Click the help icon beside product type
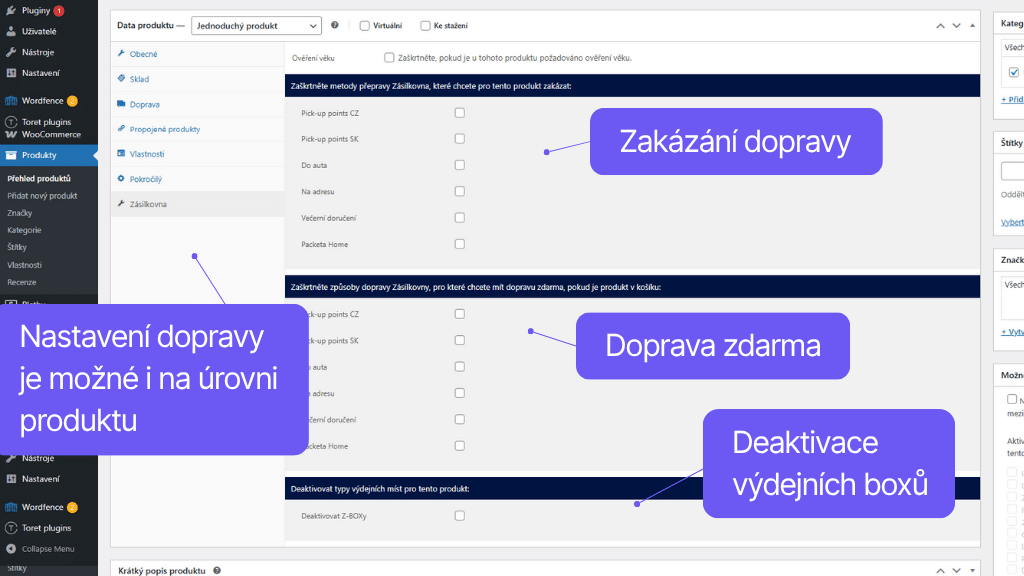 coord(334,25)
